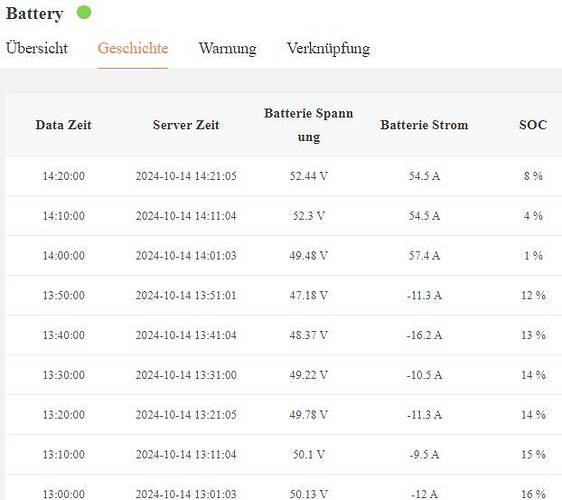Click server time 2024-10-14 14:01:03
The width and height of the screenshot is (562, 500).
[186, 256]
